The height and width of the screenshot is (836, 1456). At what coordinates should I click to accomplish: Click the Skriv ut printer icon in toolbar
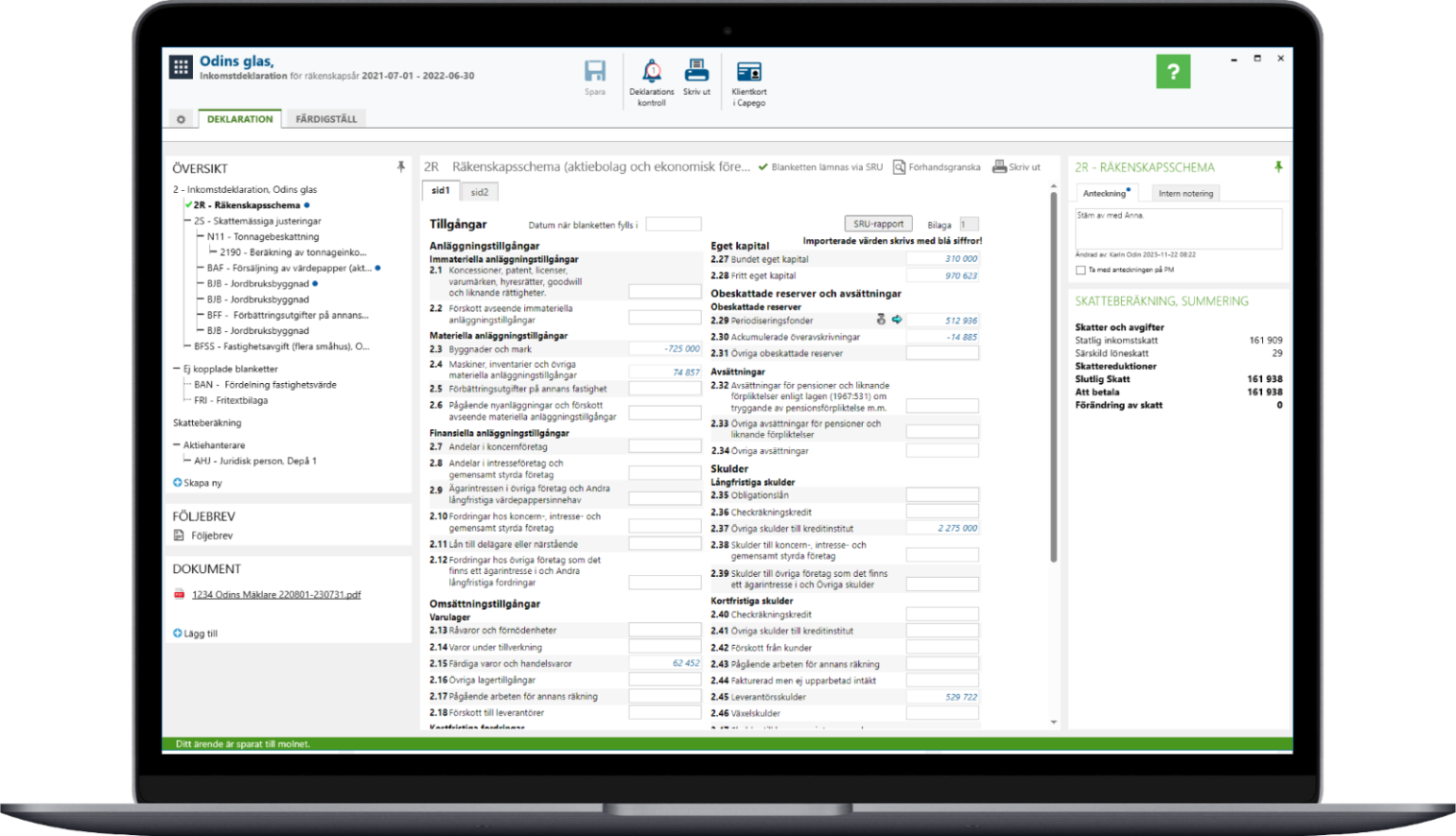[696, 71]
